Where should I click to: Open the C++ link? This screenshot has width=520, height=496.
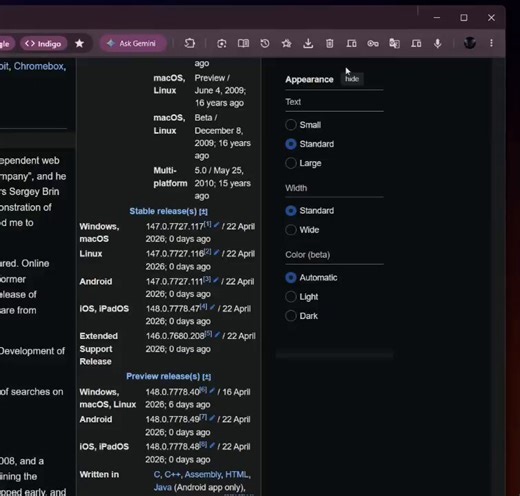(x=173, y=474)
